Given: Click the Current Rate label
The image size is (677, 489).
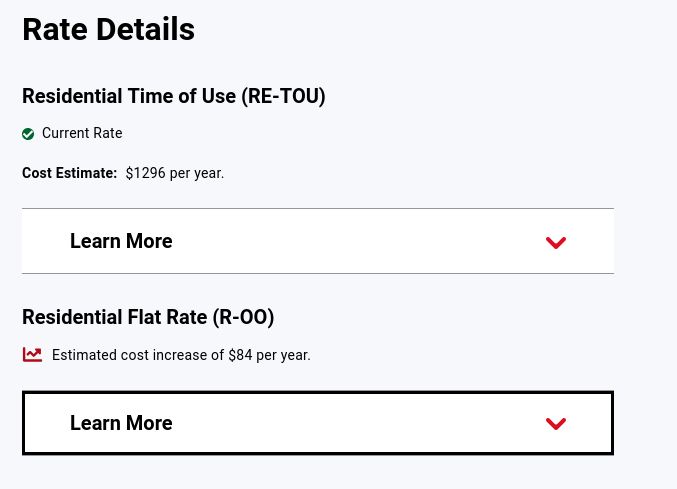Looking at the screenshot, I should [82, 133].
